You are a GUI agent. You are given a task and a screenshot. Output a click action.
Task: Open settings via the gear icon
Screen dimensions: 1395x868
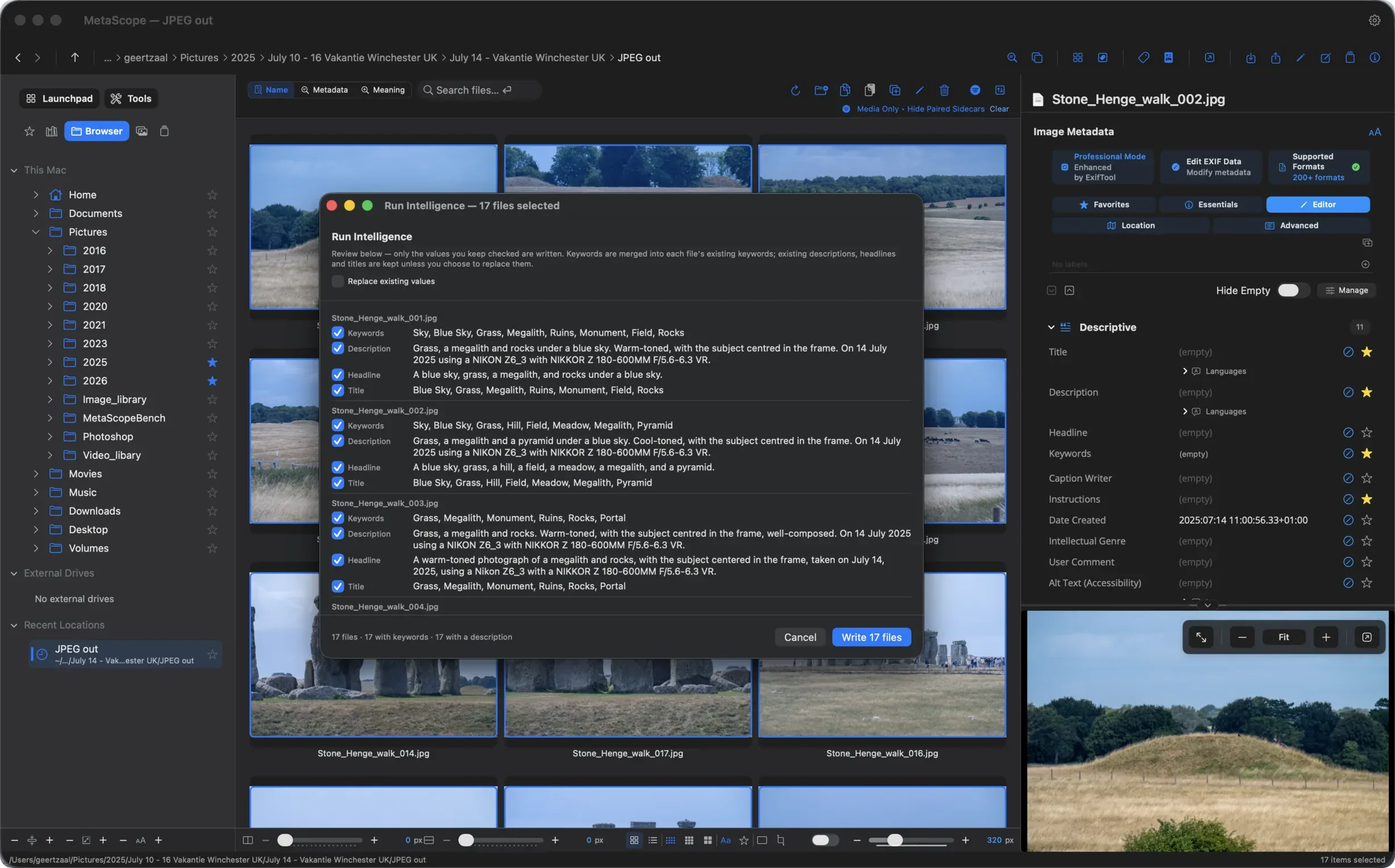pyautogui.click(x=1375, y=20)
